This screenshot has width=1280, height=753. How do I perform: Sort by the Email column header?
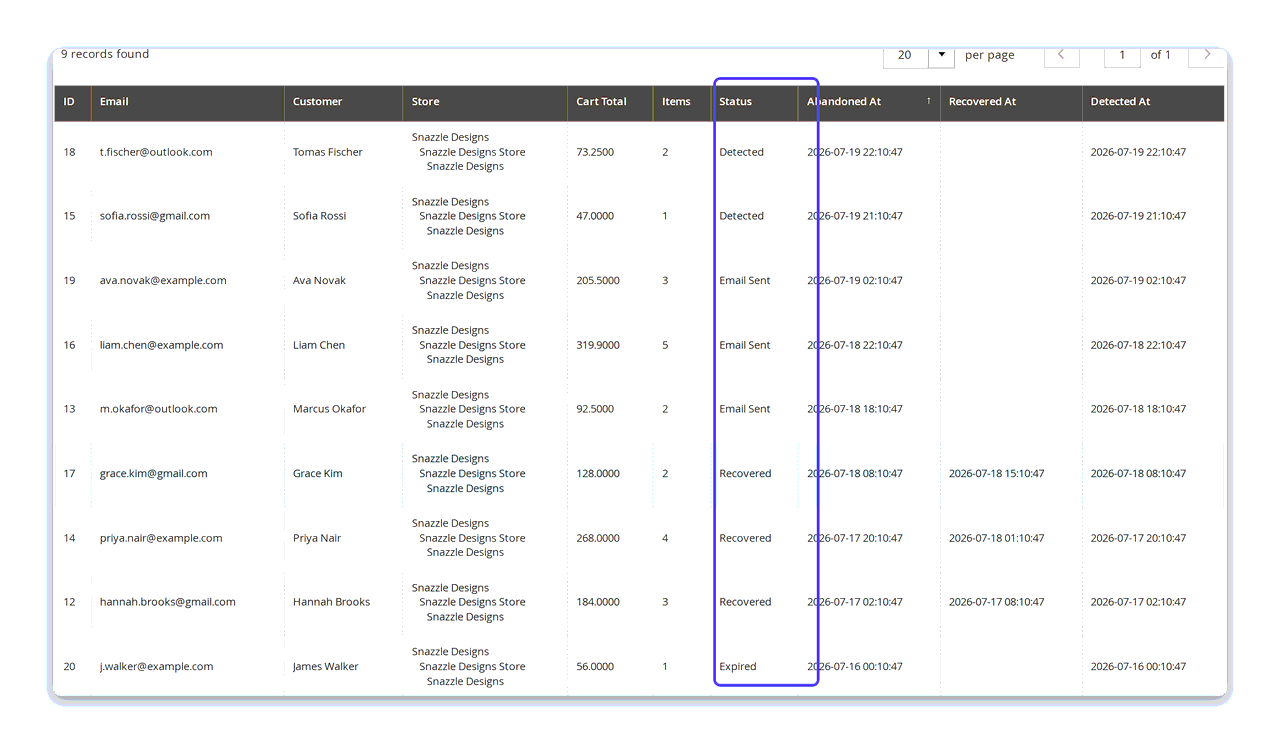187,102
